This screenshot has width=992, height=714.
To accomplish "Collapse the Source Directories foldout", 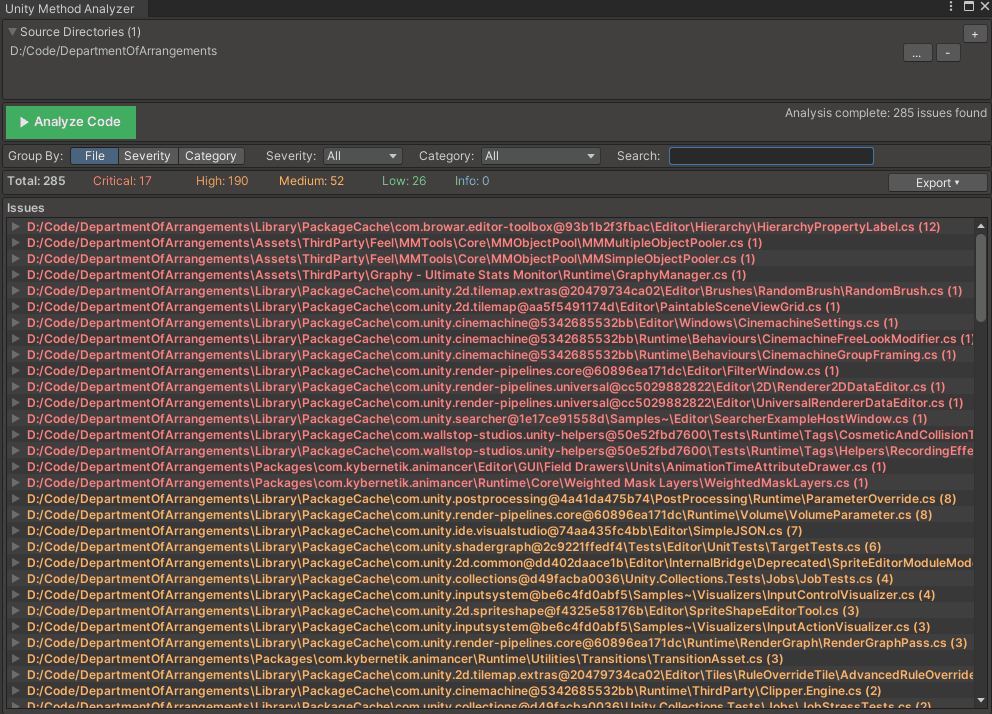I will coord(13,32).
